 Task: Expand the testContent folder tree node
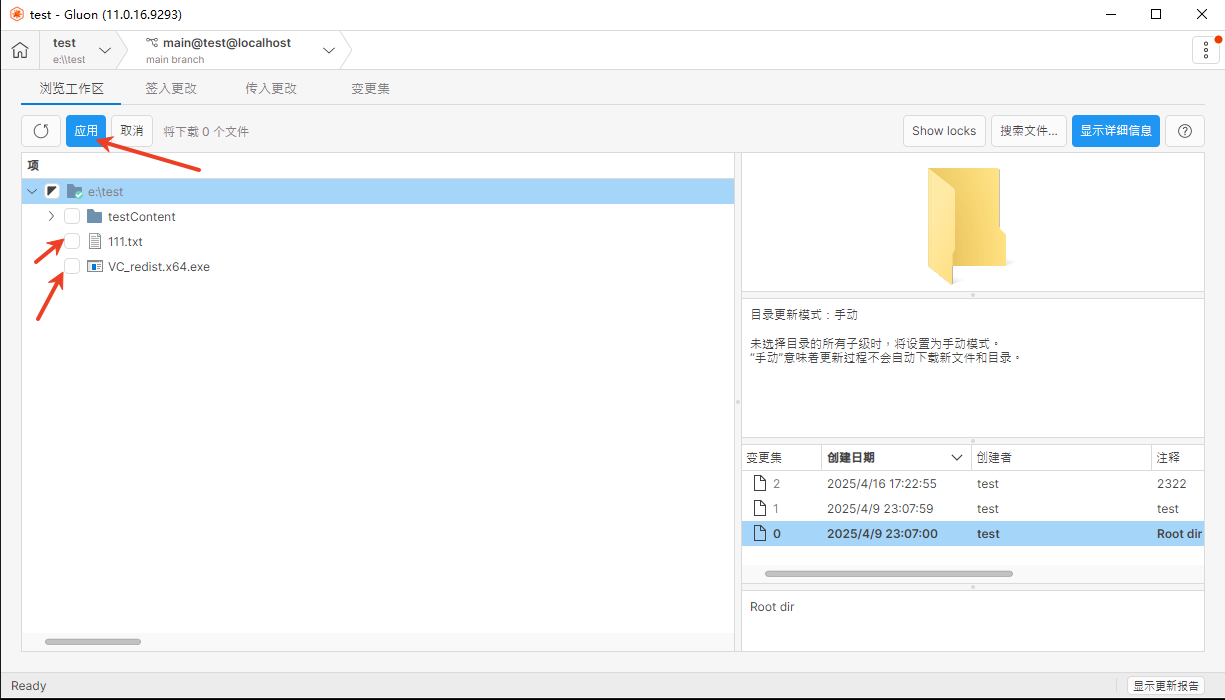coord(52,217)
